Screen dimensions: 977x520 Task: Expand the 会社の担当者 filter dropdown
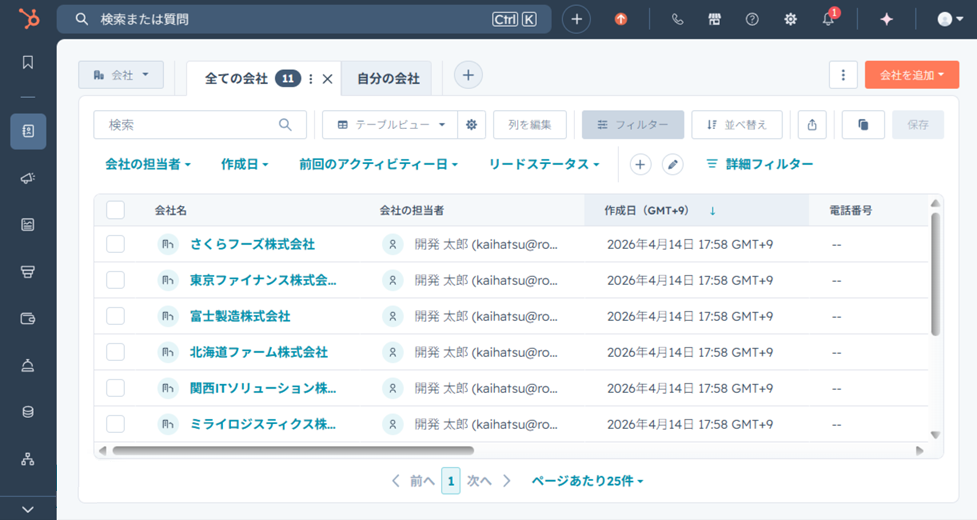(x=148, y=164)
